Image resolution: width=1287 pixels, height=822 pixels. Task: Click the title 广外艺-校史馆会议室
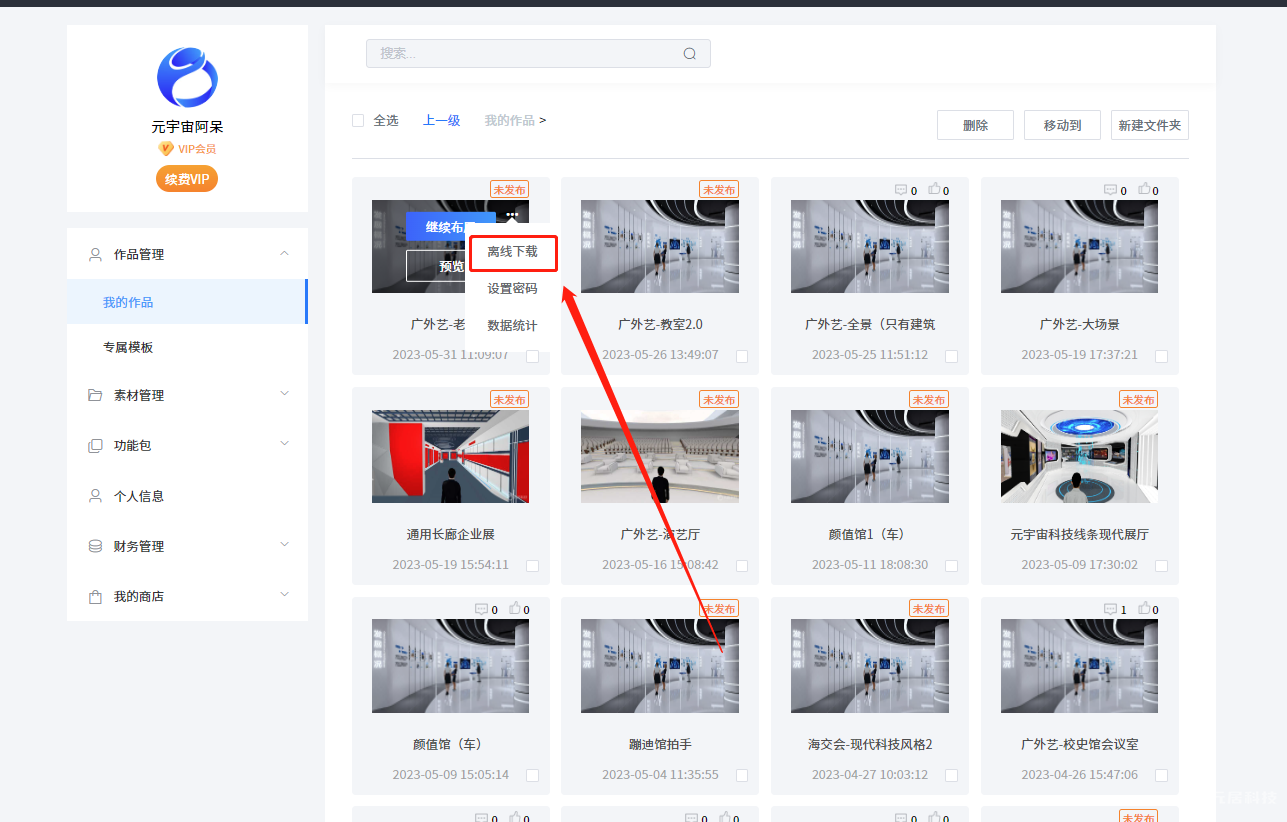(x=1080, y=745)
